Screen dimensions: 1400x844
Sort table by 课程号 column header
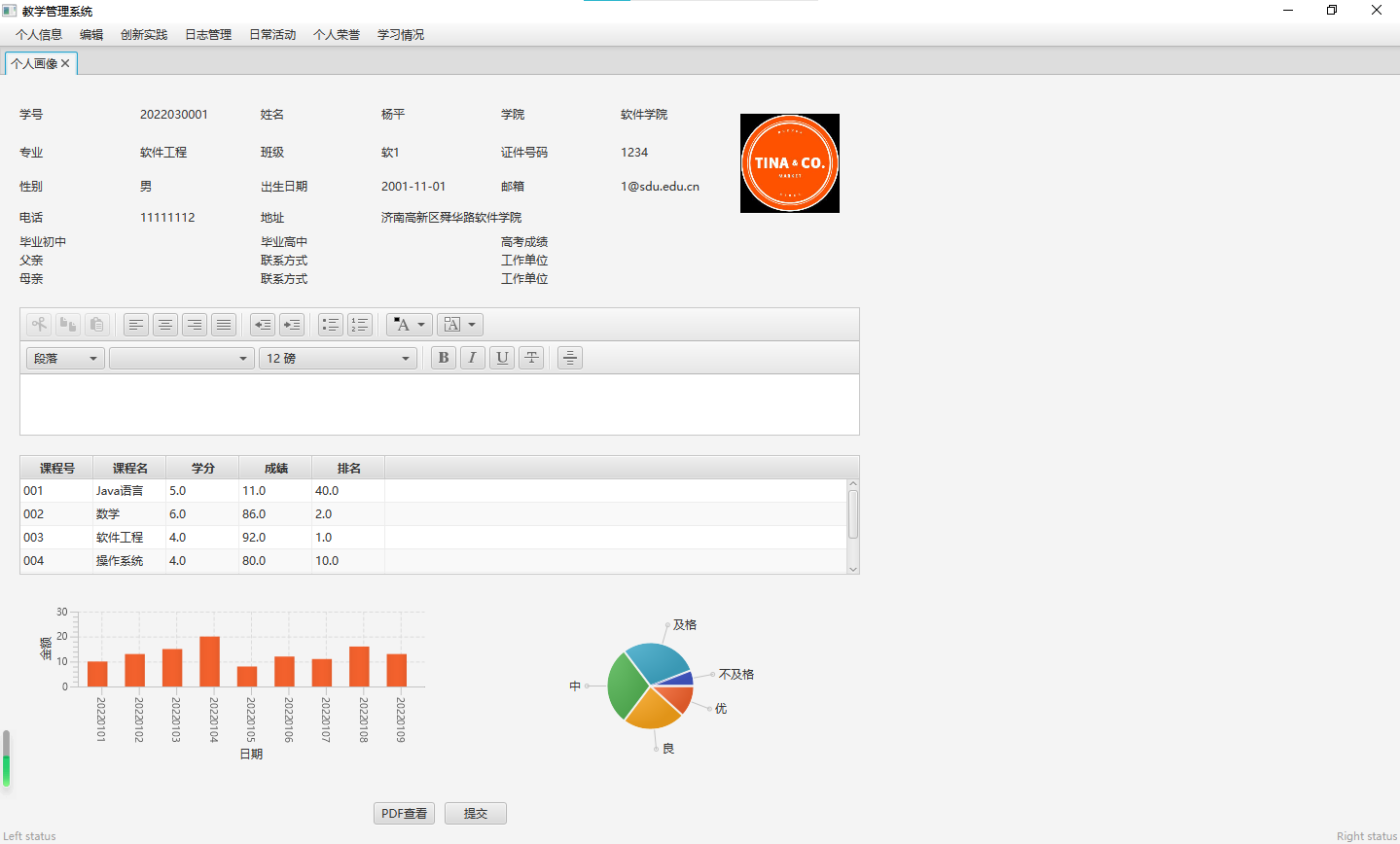click(x=56, y=468)
